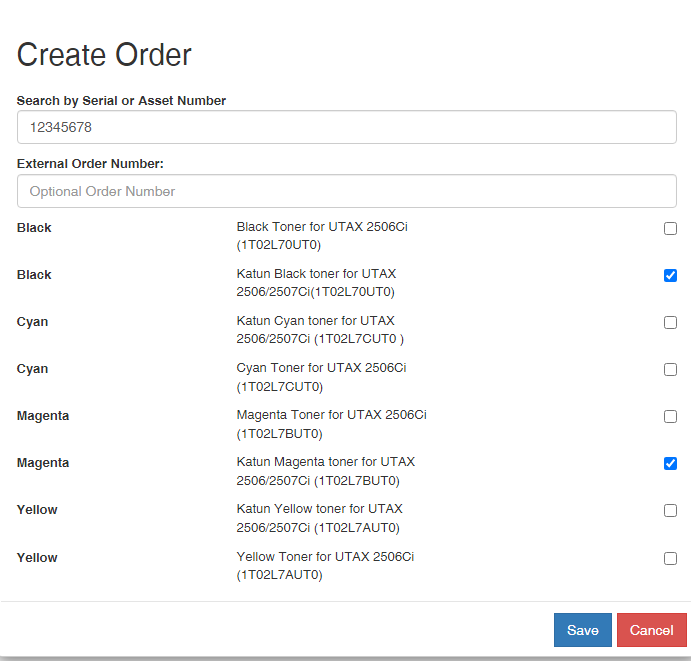This screenshot has width=691, height=661.
Task: Uncheck the Katun Magenta toner checkbox
Action: pos(670,464)
